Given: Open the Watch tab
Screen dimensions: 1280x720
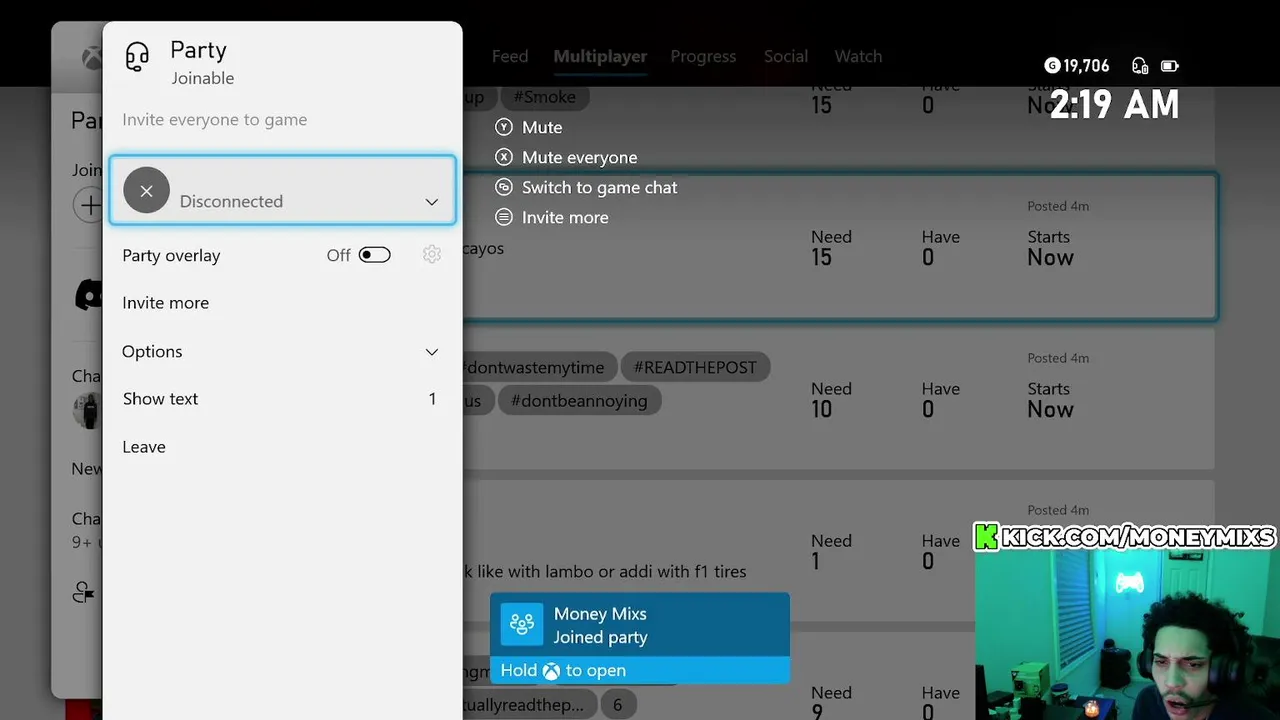Looking at the screenshot, I should pyautogui.click(x=858, y=56).
